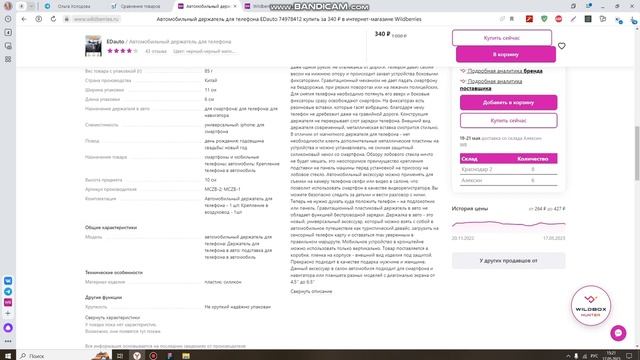Open Yandex account icon next to back arrow
Image resolution: width=640 pixels, height=360 pixels.
pos(38,19)
